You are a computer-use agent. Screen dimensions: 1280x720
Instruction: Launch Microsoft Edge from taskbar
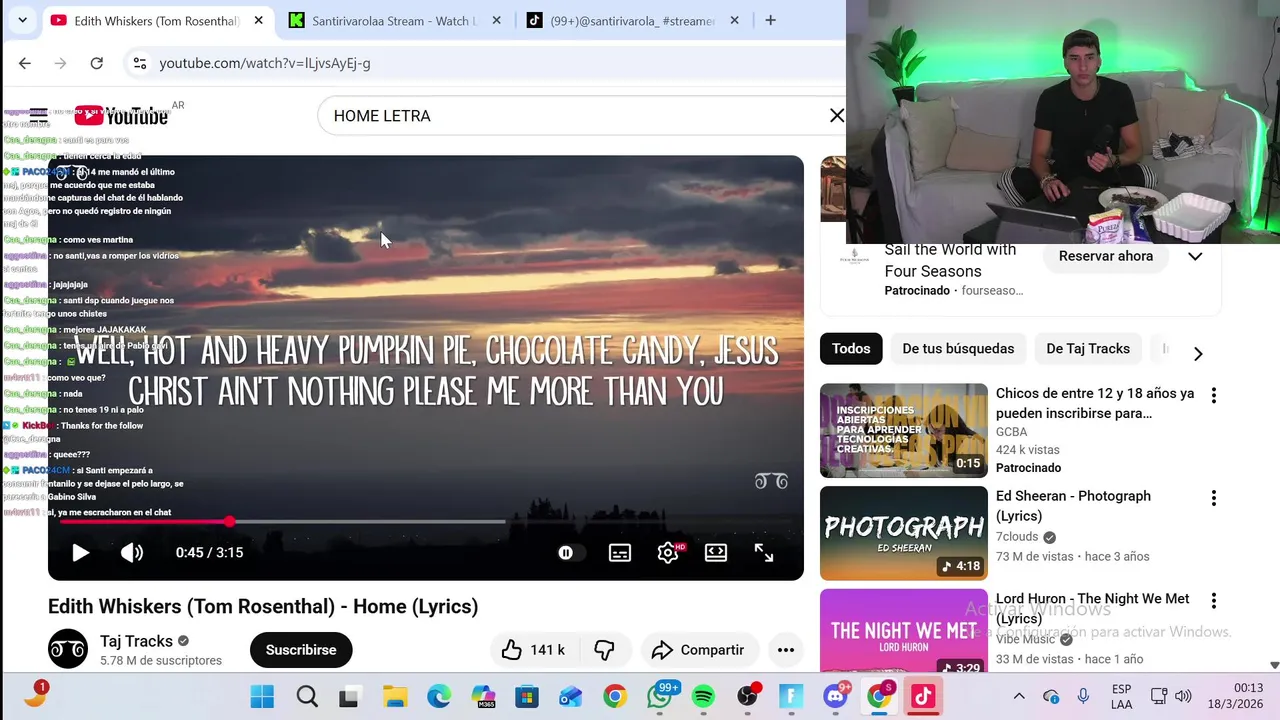pos(439,697)
